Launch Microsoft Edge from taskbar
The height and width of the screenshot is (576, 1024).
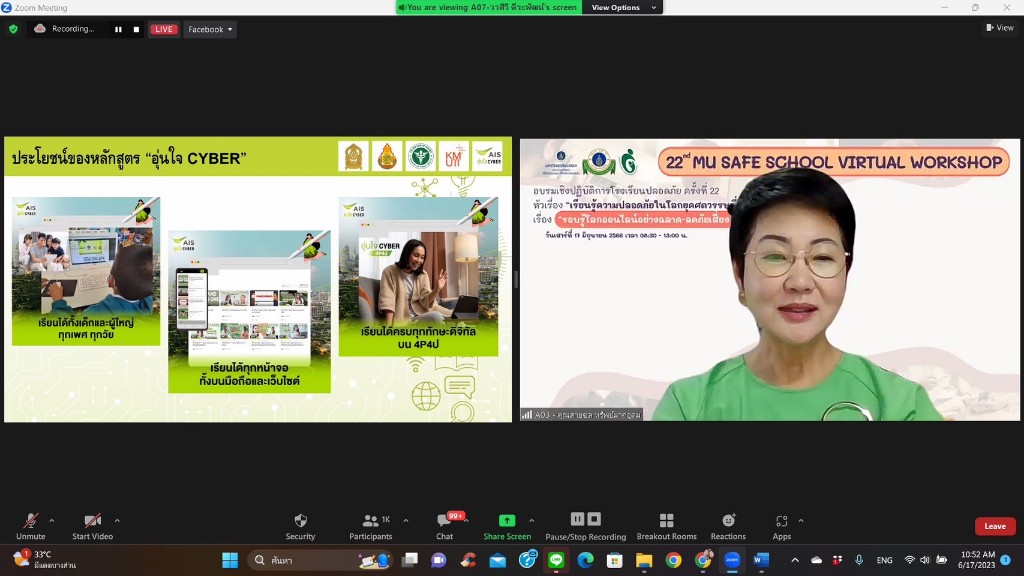[586, 560]
